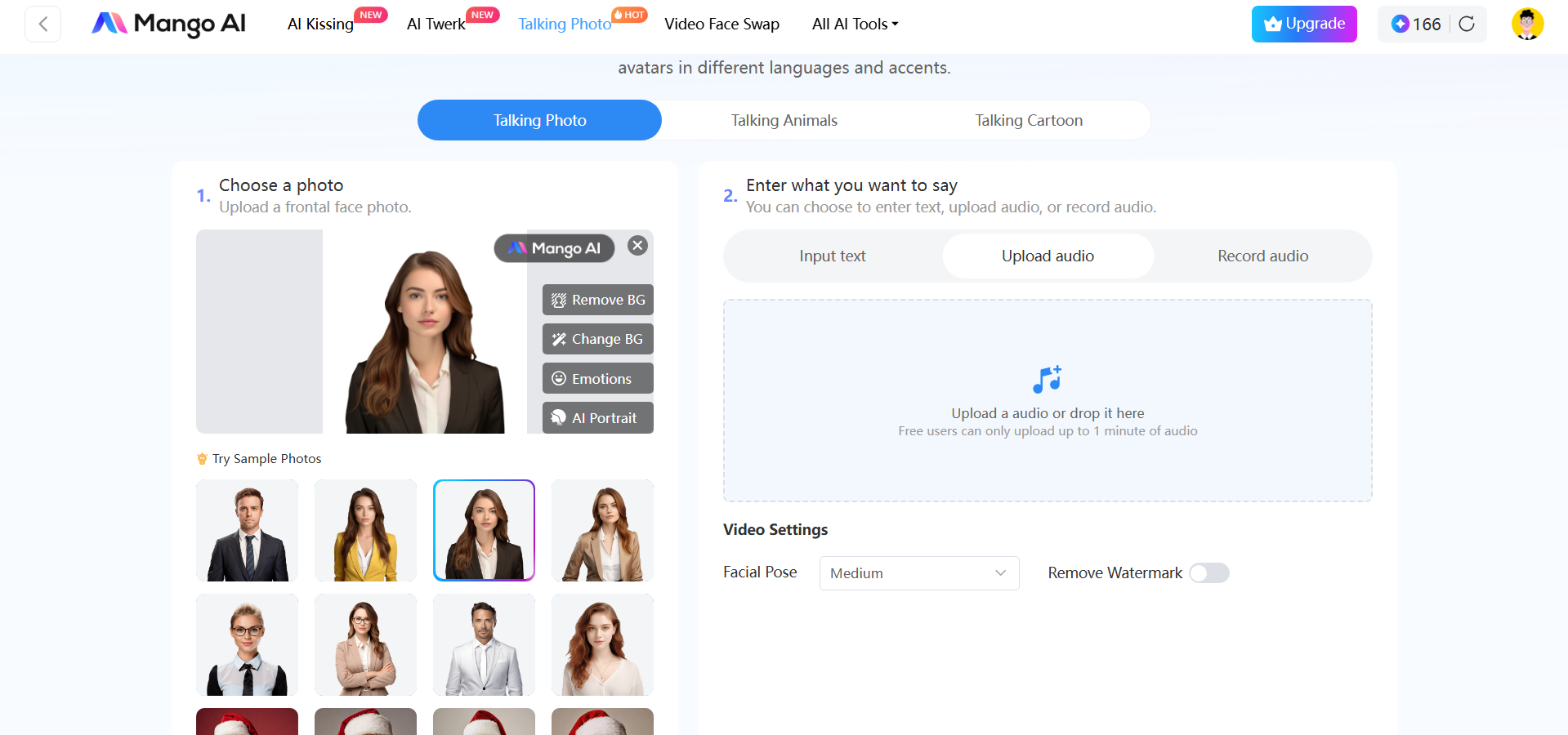Click the music note upload icon

(1048, 379)
